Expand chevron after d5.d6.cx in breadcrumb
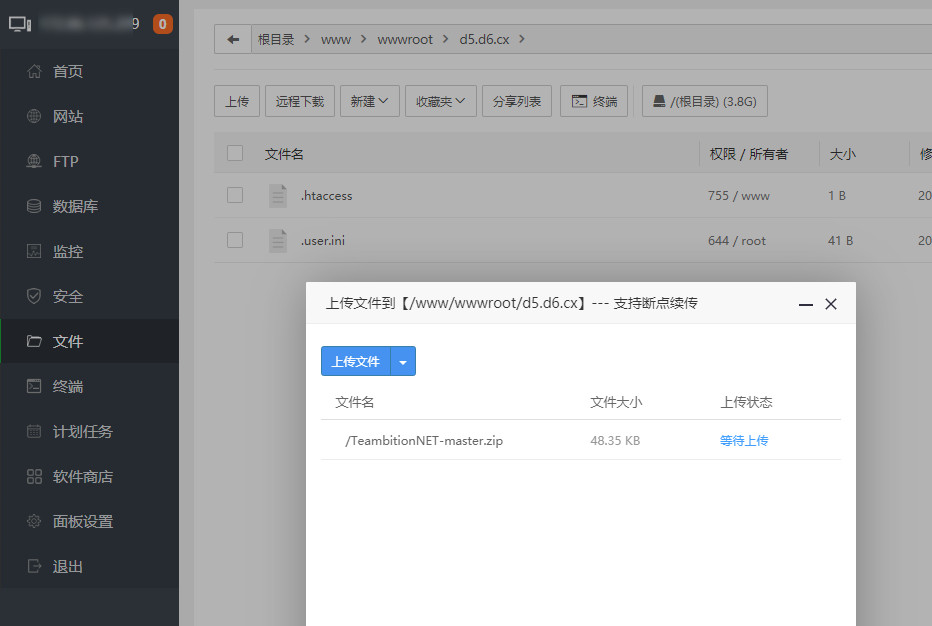Screen dimensions: 932x626 coord(522,39)
